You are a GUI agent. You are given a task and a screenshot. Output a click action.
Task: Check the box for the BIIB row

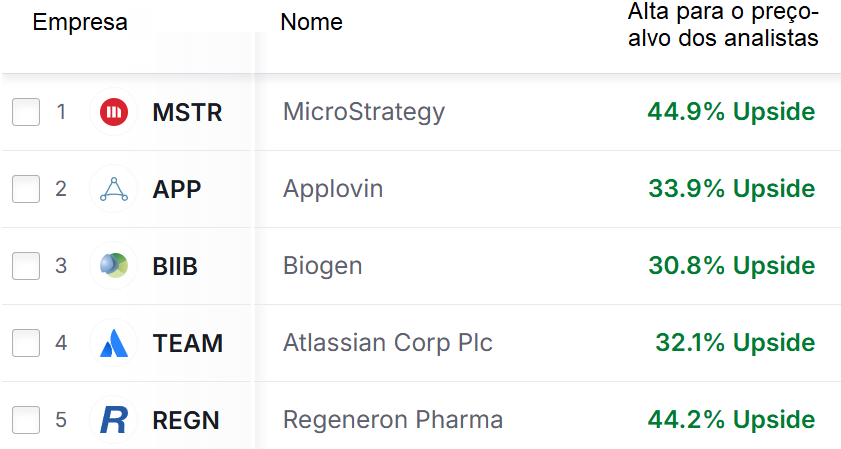pos(26,266)
